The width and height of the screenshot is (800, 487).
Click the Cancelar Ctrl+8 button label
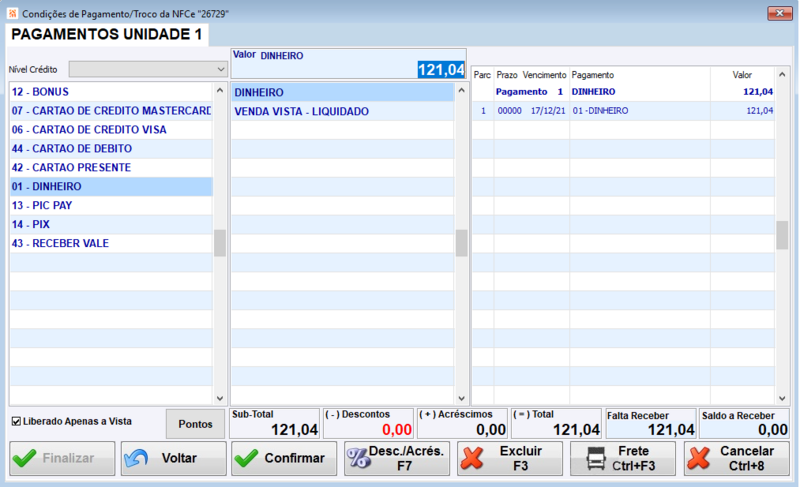747,458
